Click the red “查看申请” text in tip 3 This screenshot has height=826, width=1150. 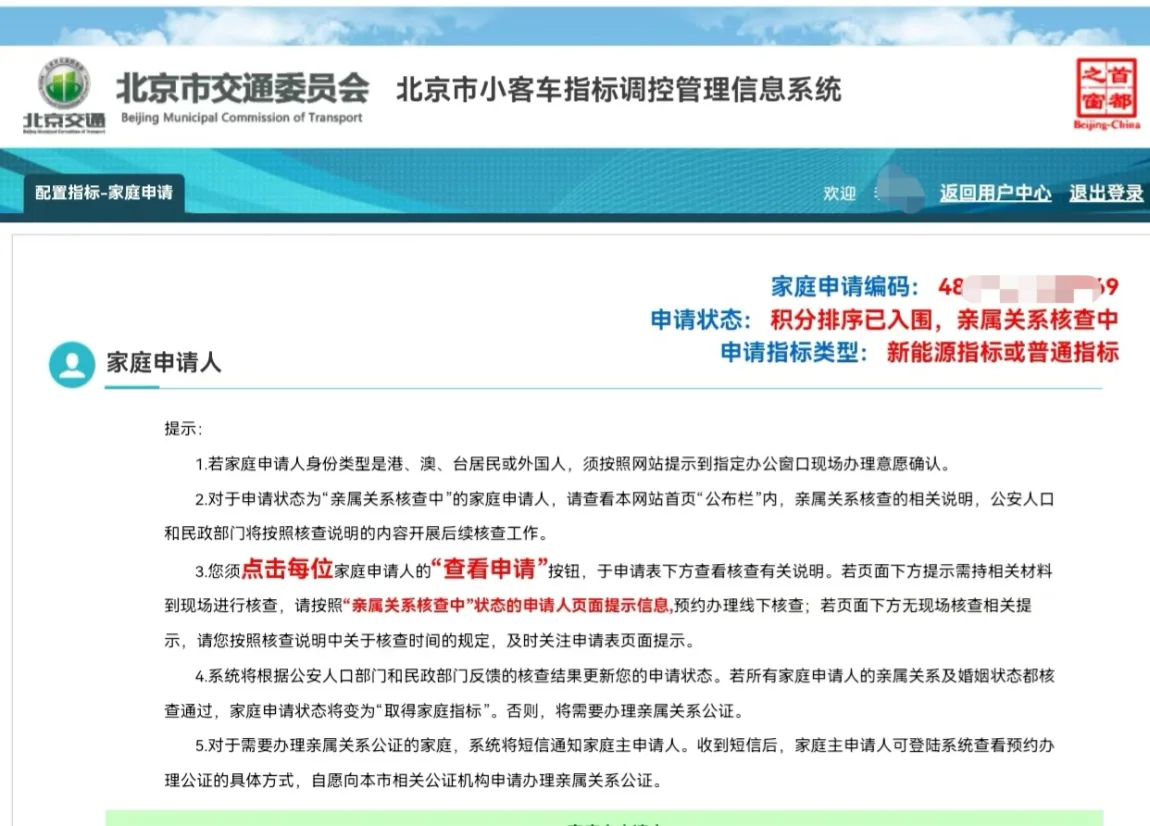pyautogui.click(x=489, y=570)
